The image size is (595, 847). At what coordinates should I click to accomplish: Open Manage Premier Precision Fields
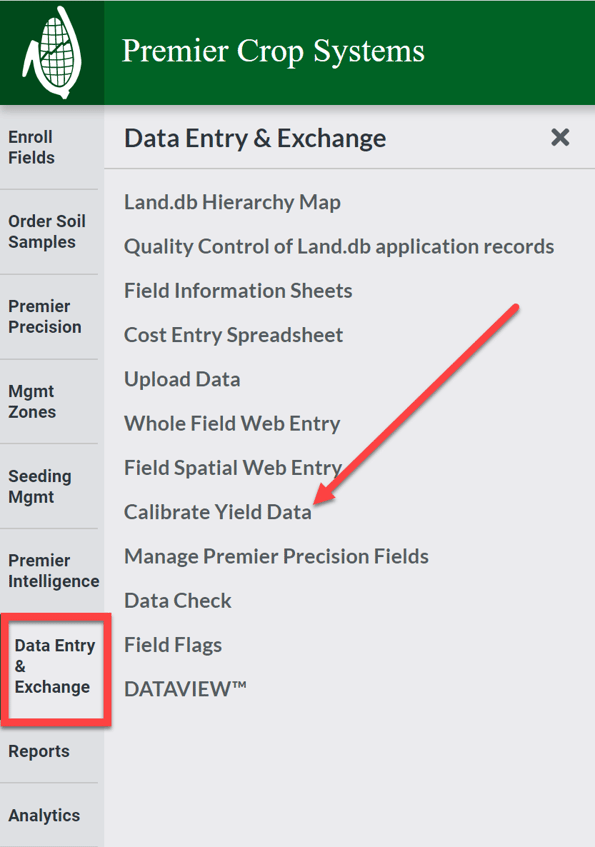tap(275, 556)
